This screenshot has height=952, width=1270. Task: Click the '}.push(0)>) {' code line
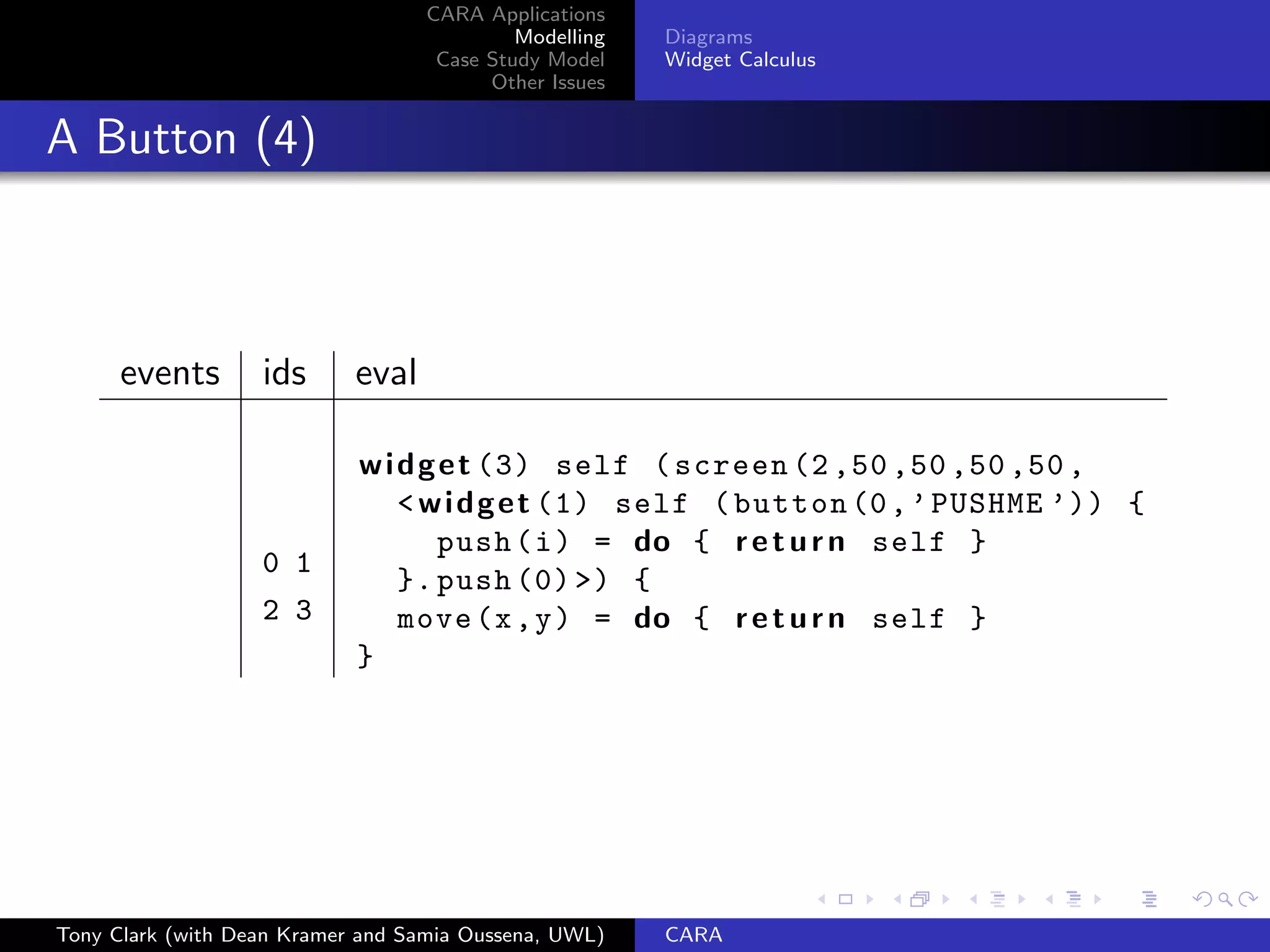click(523, 581)
